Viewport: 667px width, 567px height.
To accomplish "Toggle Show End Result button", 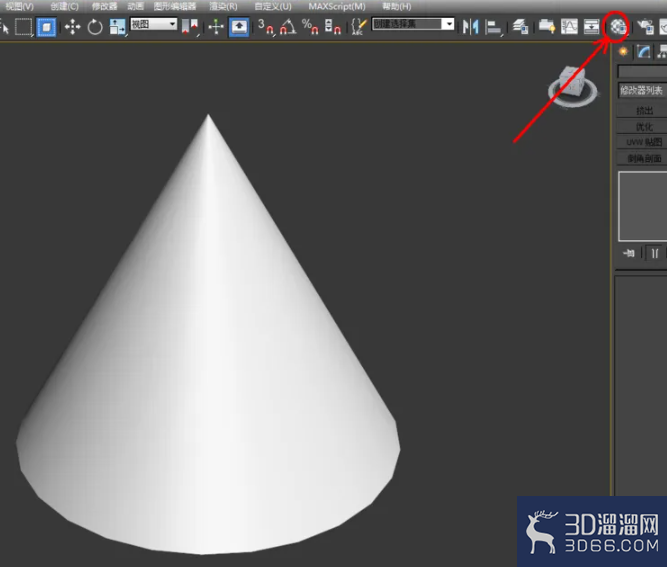I will pos(655,254).
